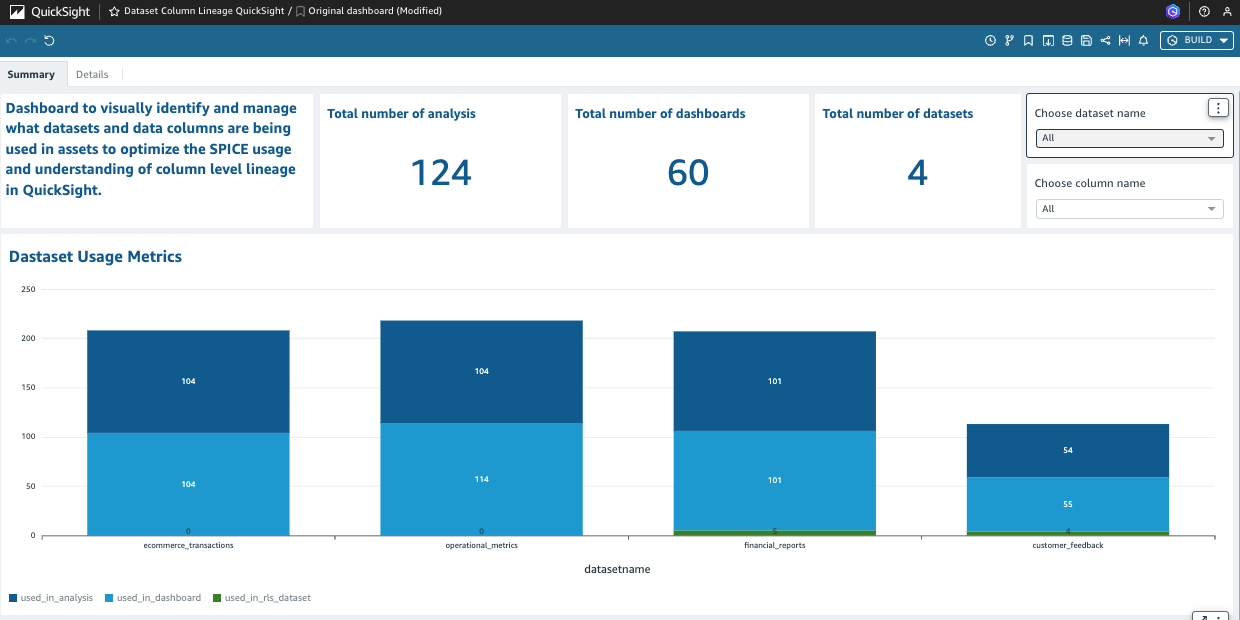This screenshot has height=620, width=1240.
Task: Launch the Amazon Q assistant icon
Action: click(x=1172, y=11)
